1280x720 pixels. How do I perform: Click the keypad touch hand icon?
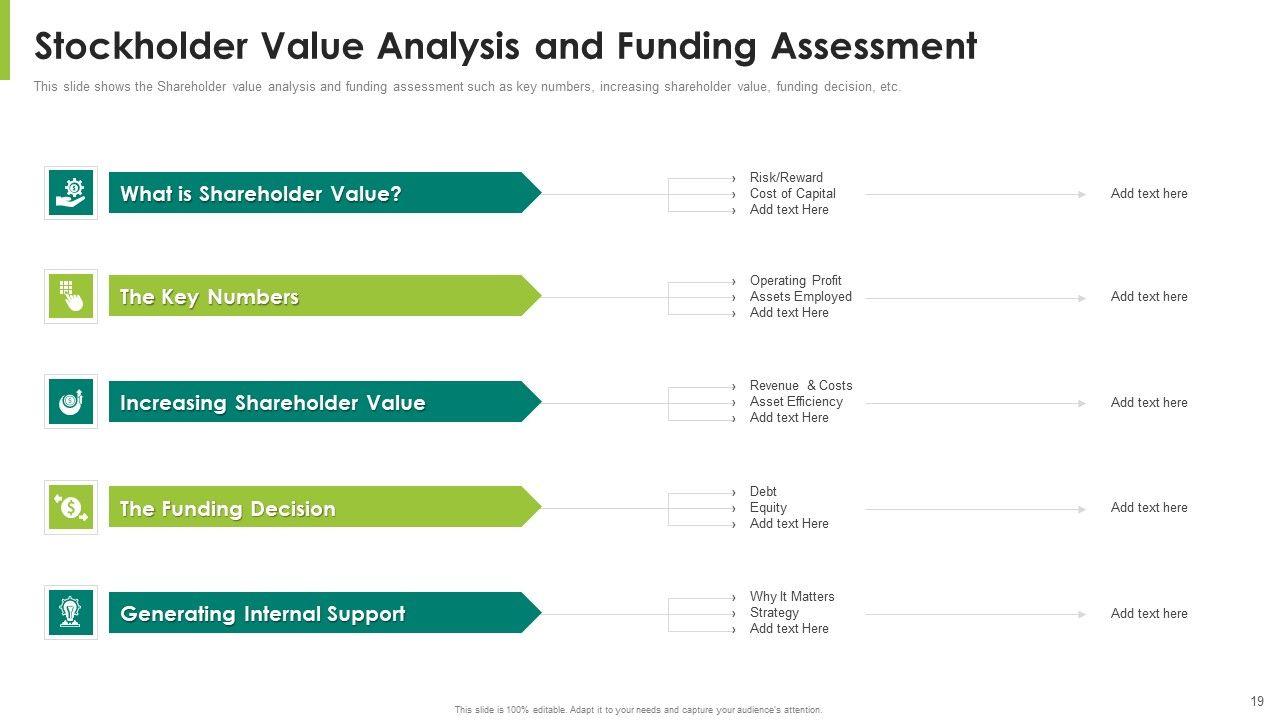(x=71, y=296)
